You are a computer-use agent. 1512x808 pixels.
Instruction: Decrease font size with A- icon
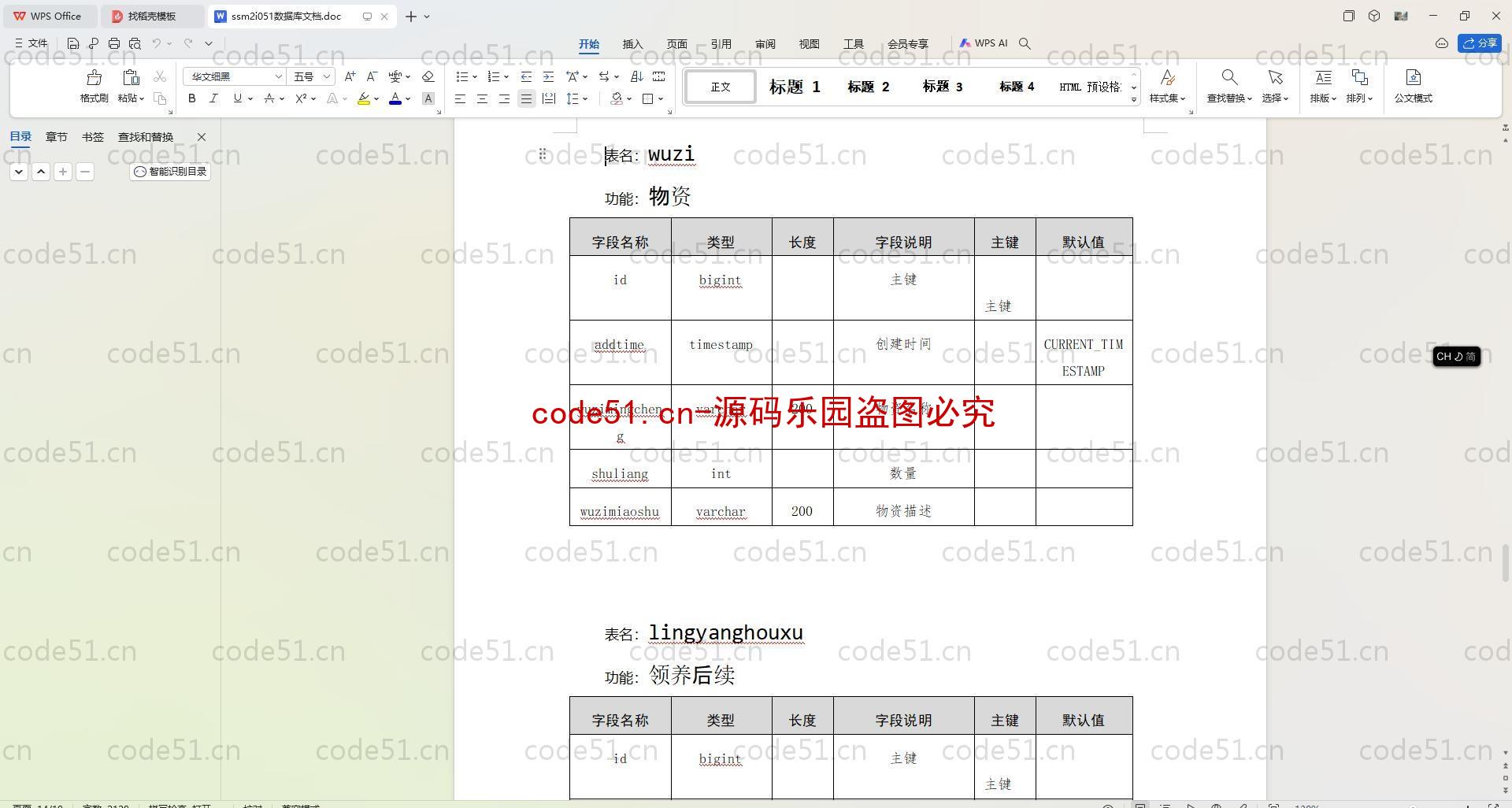tap(372, 76)
